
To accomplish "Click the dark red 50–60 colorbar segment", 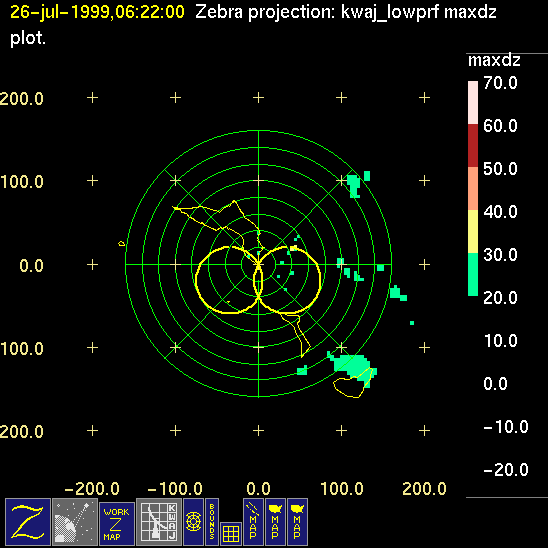I will click(x=473, y=145).
